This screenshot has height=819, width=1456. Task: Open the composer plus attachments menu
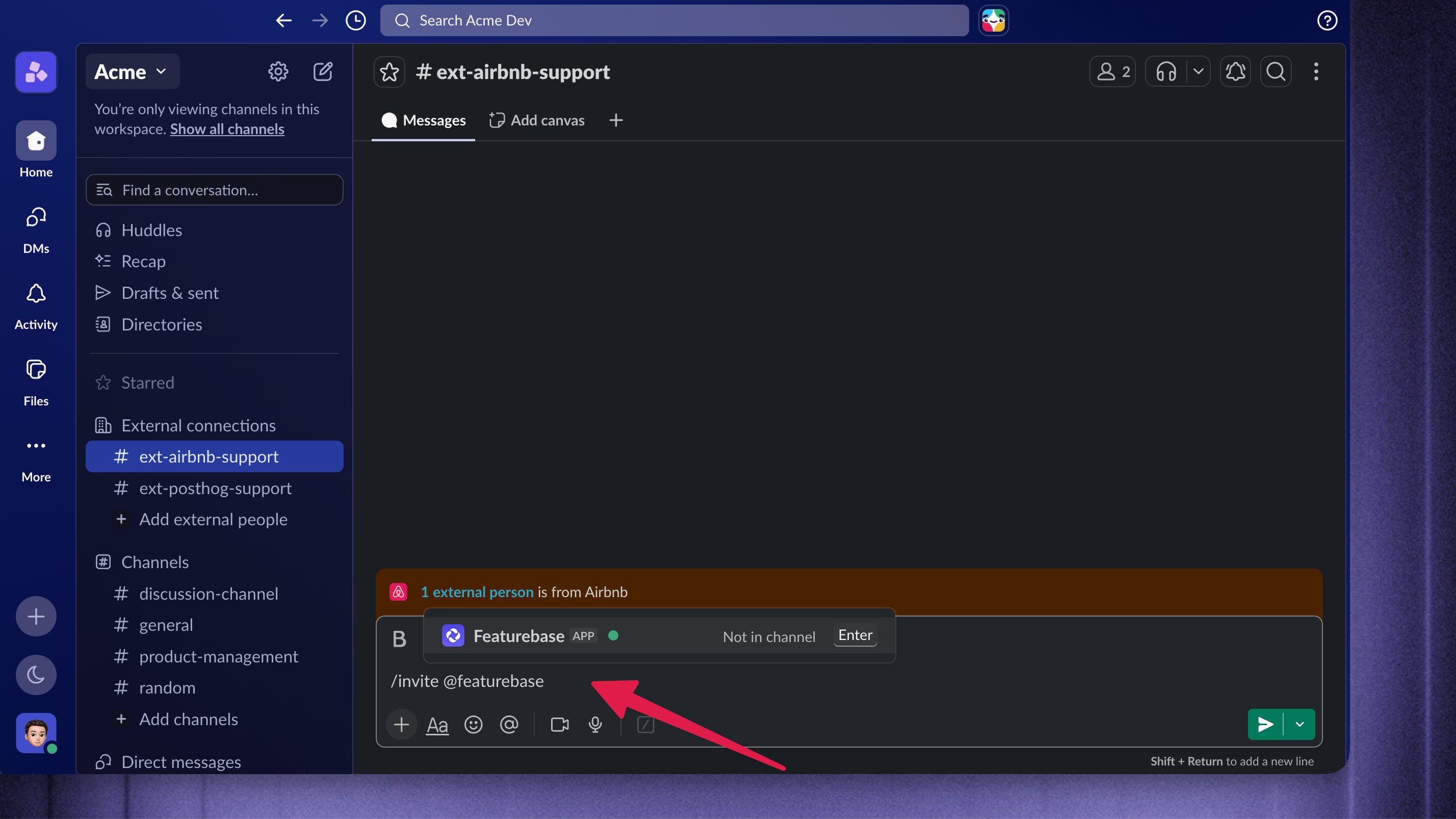pos(401,725)
